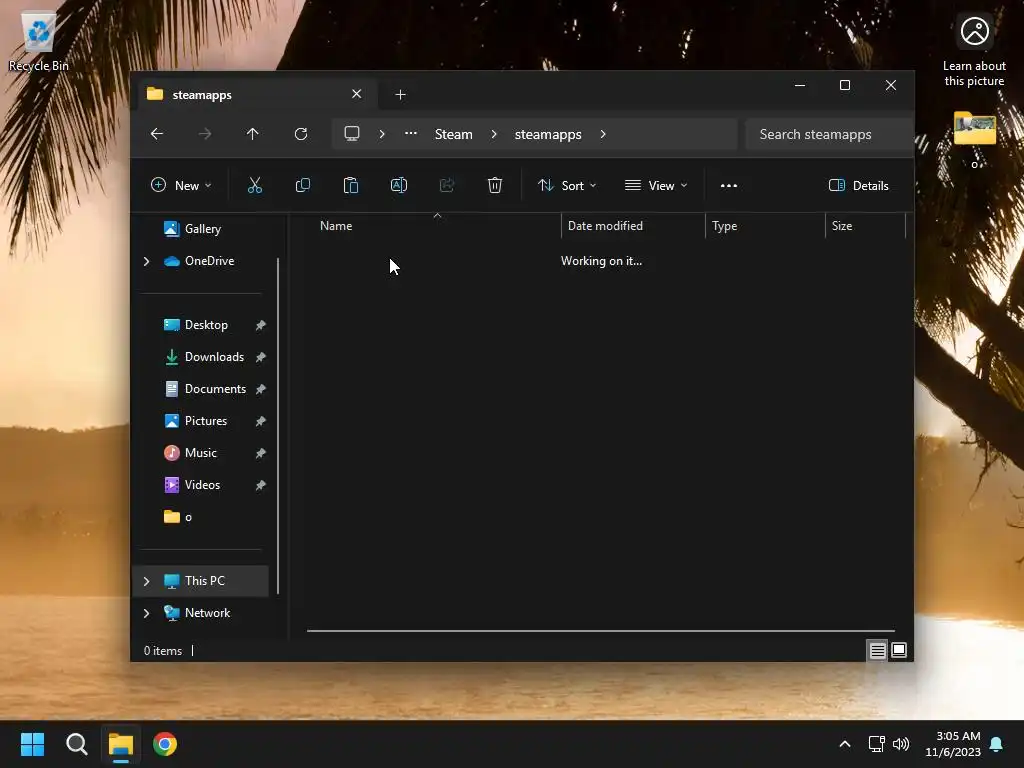The image size is (1024, 768).
Task: Click chevron after Steam breadcrumb
Action: tap(494, 134)
